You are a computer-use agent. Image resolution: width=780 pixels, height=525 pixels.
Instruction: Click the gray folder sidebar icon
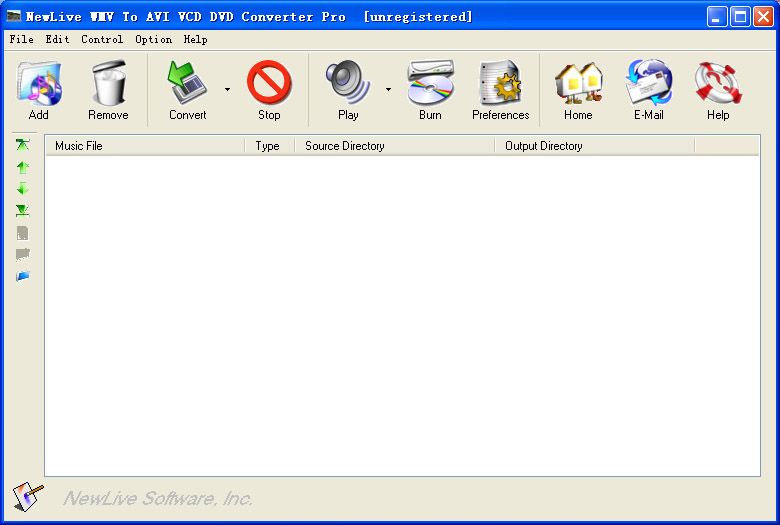pyautogui.click(x=22, y=255)
